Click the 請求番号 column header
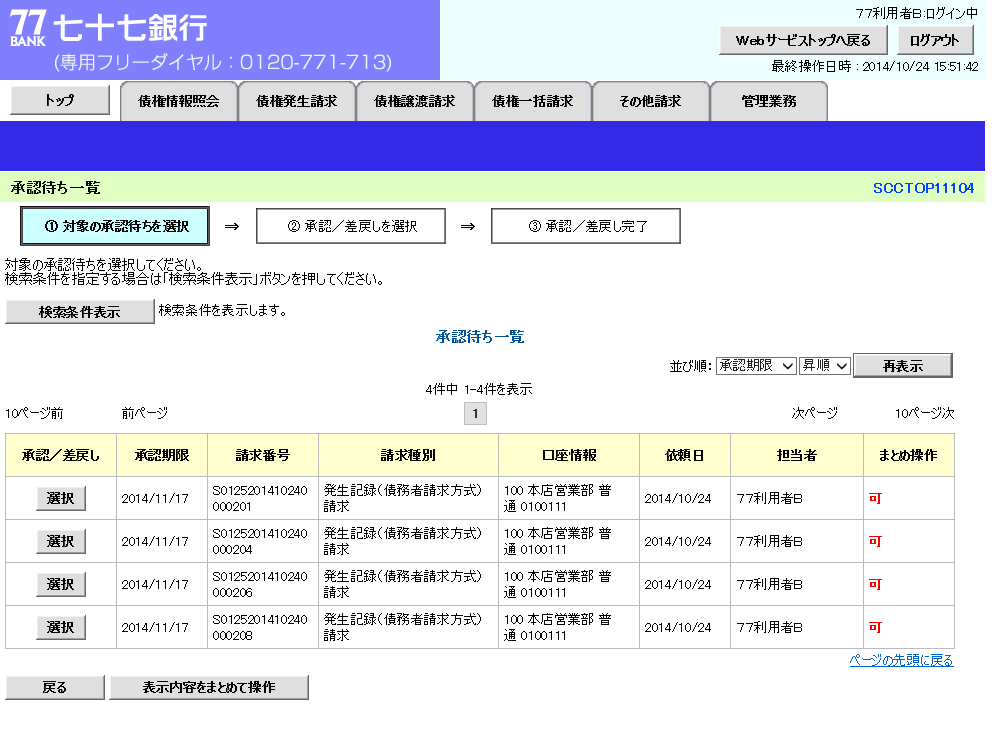 tap(263, 455)
